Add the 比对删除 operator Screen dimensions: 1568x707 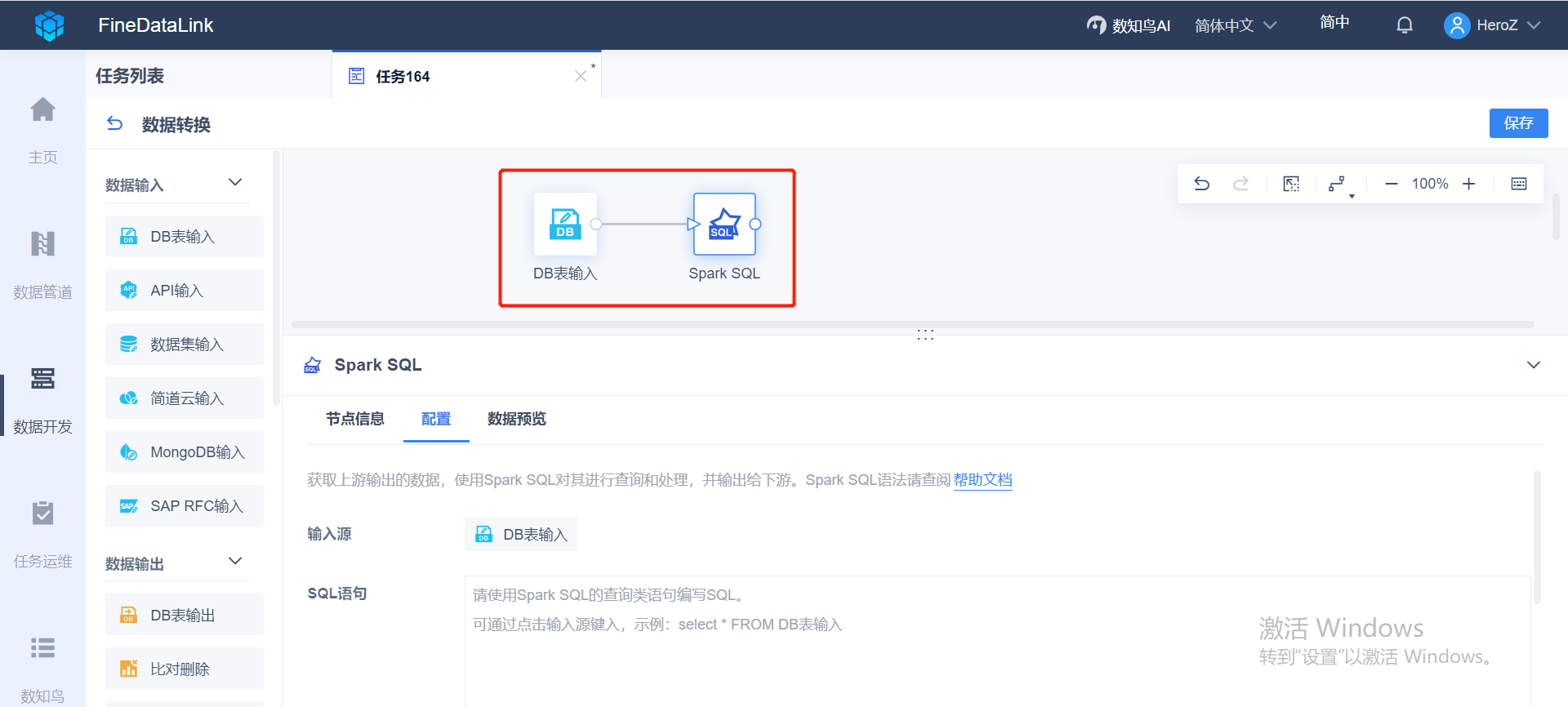click(x=185, y=669)
